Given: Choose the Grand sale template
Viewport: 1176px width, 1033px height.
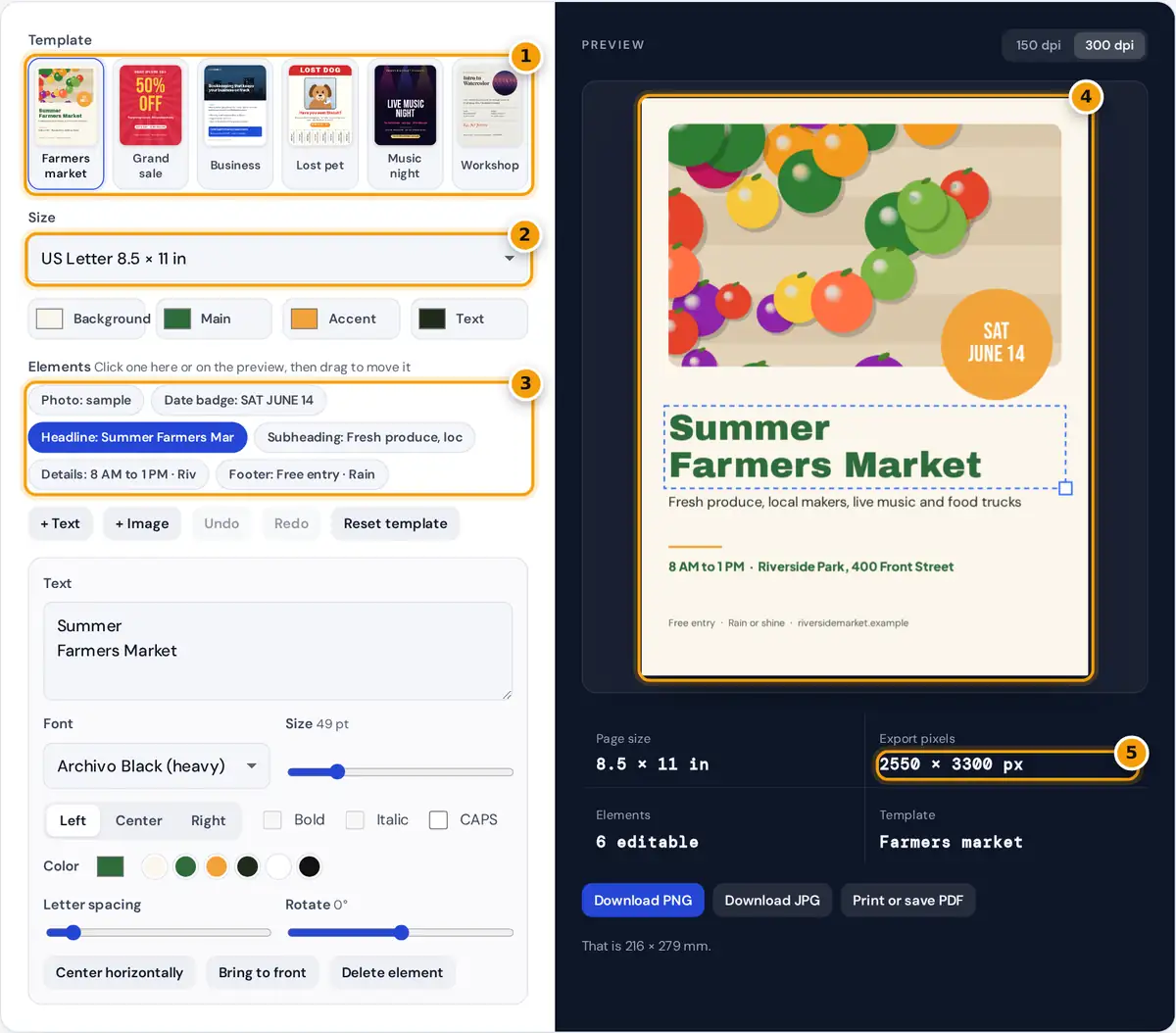Looking at the screenshot, I should point(151,123).
